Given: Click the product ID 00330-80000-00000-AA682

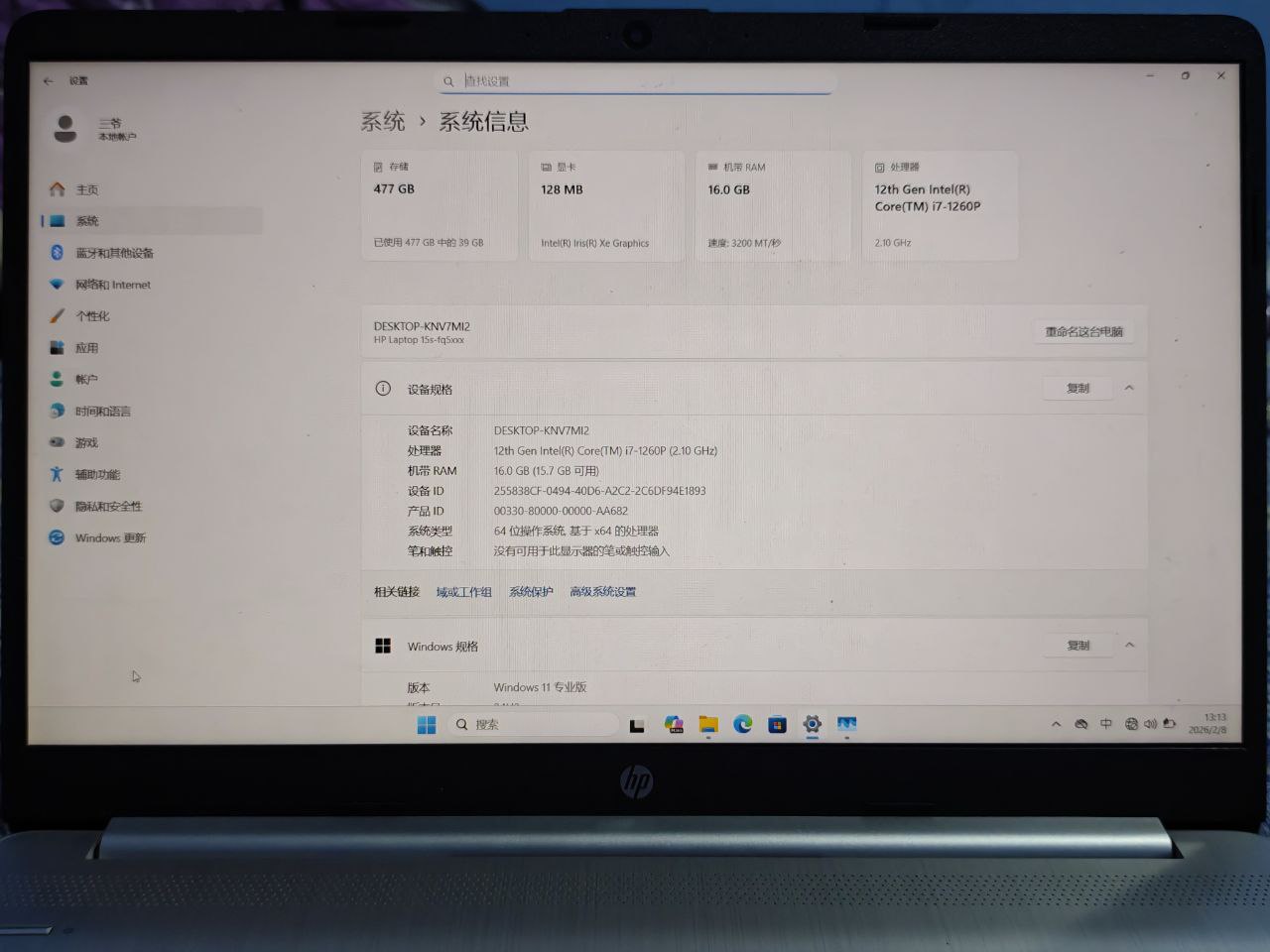Looking at the screenshot, I should 561,512.
